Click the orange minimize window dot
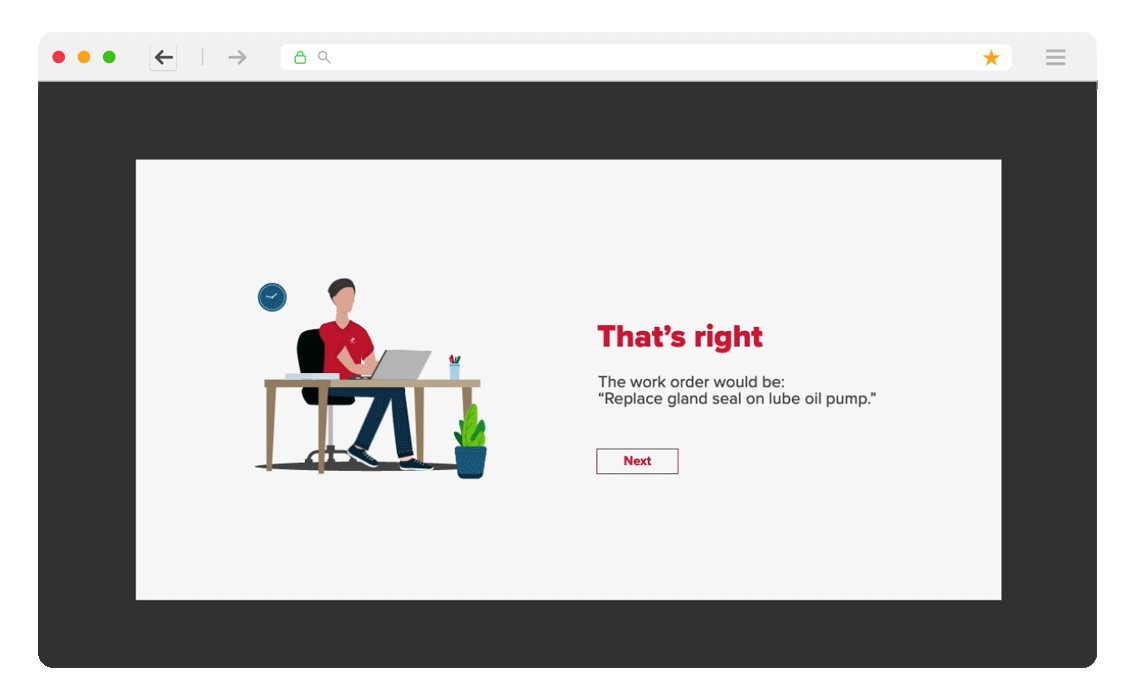Viewport: 1140px width, 700px height. pos(84,57)
